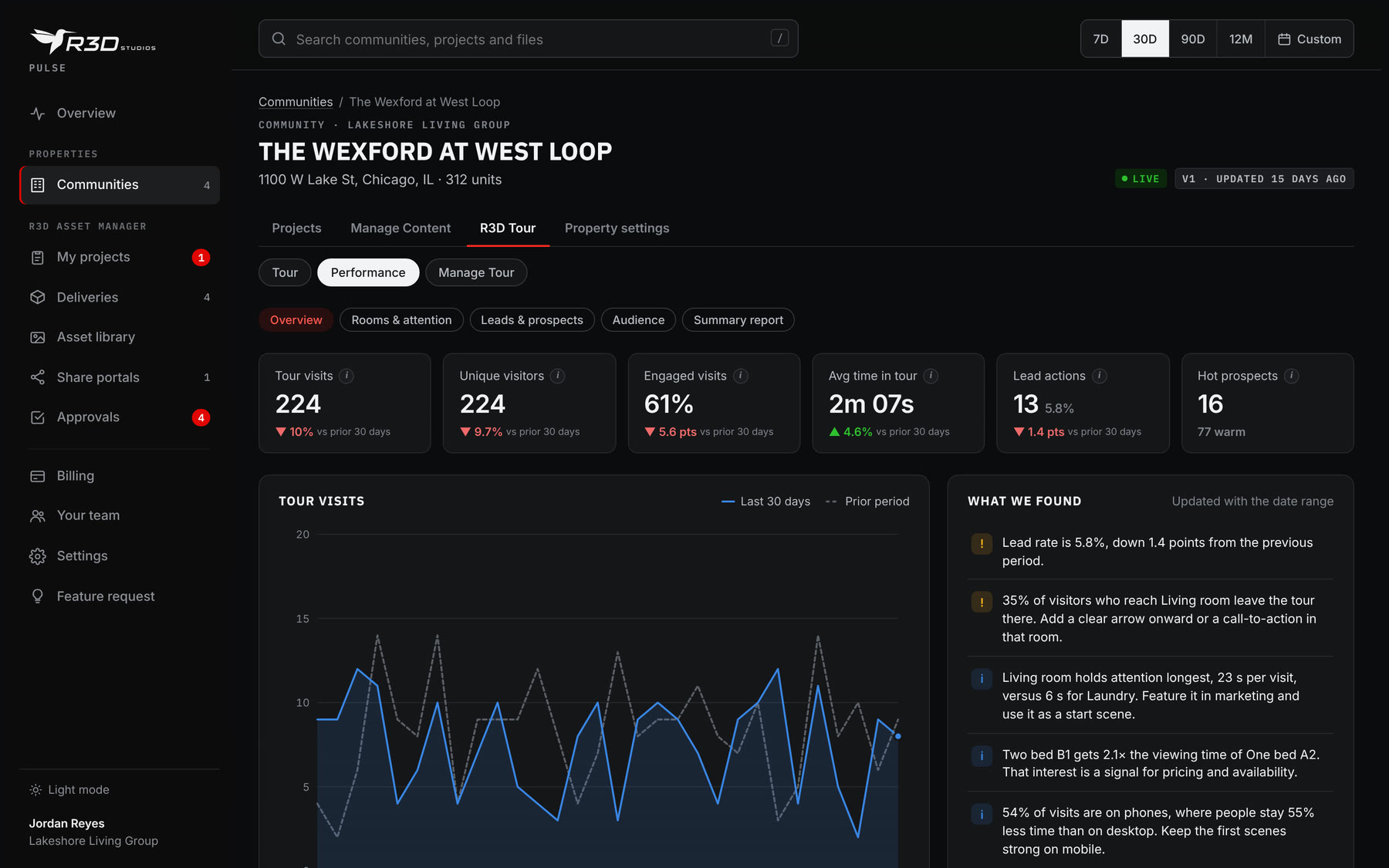Click the Approvals checkmark icon

coord(37,417)
